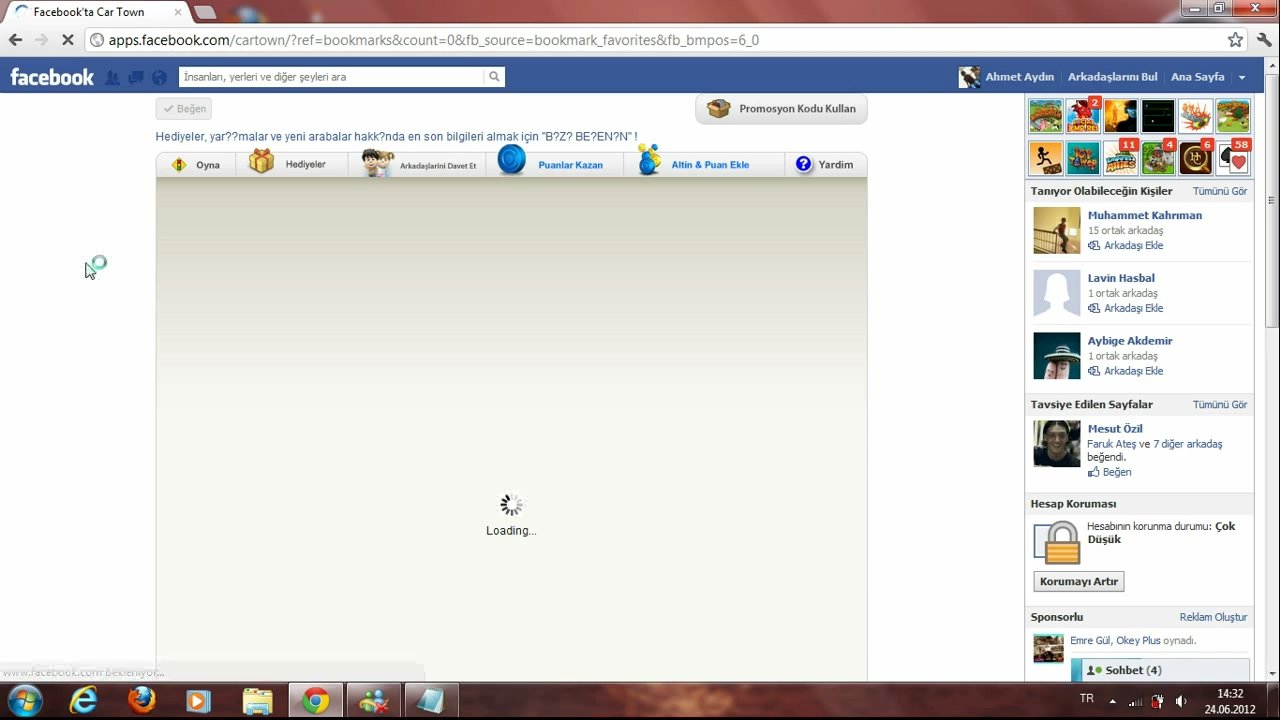
Task: Click the Facebook'ta Car Town browser tab
Action: coord(95,12)
